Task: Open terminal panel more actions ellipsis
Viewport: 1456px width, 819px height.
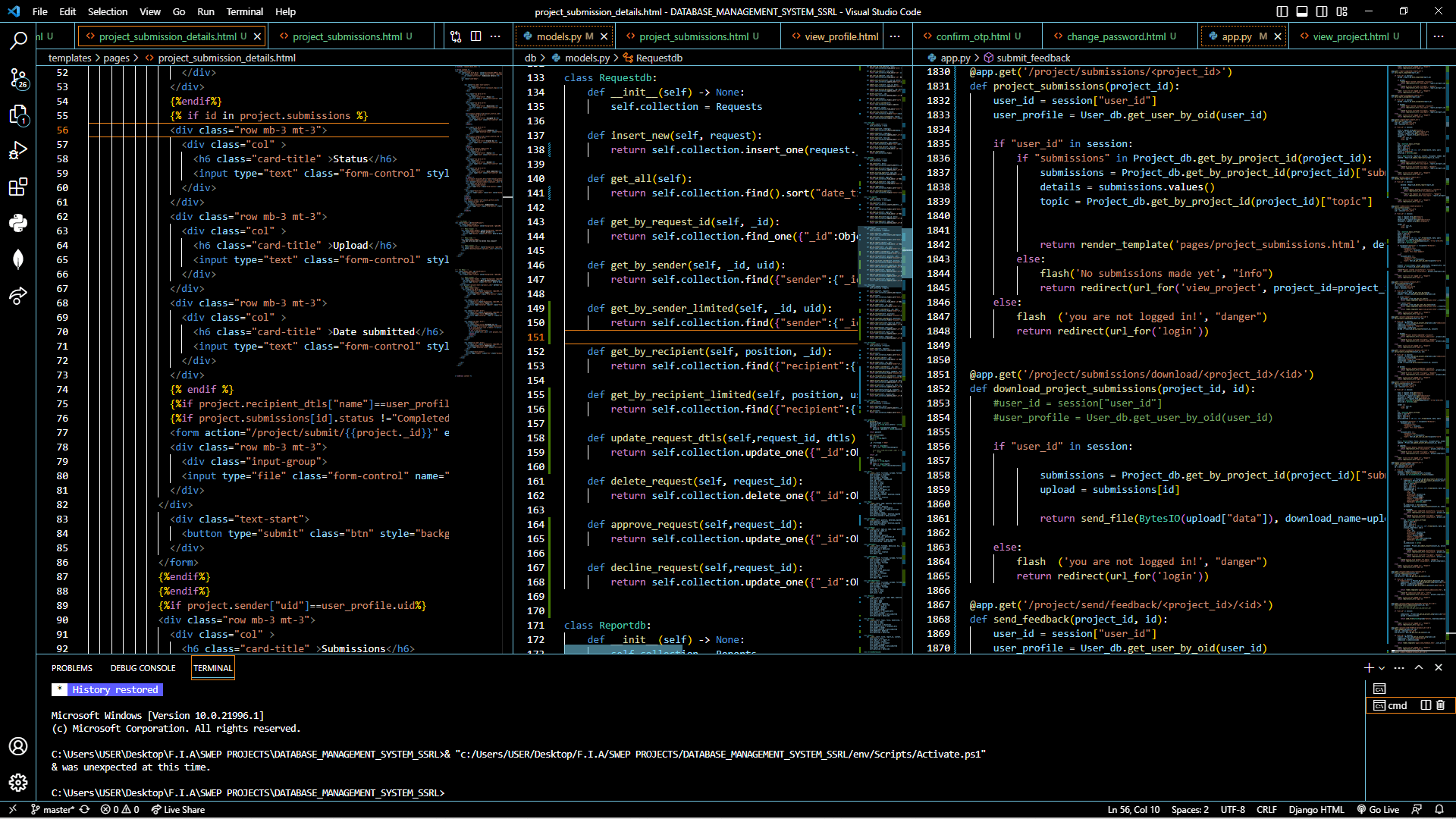Action: click(x=1399, y=667)
